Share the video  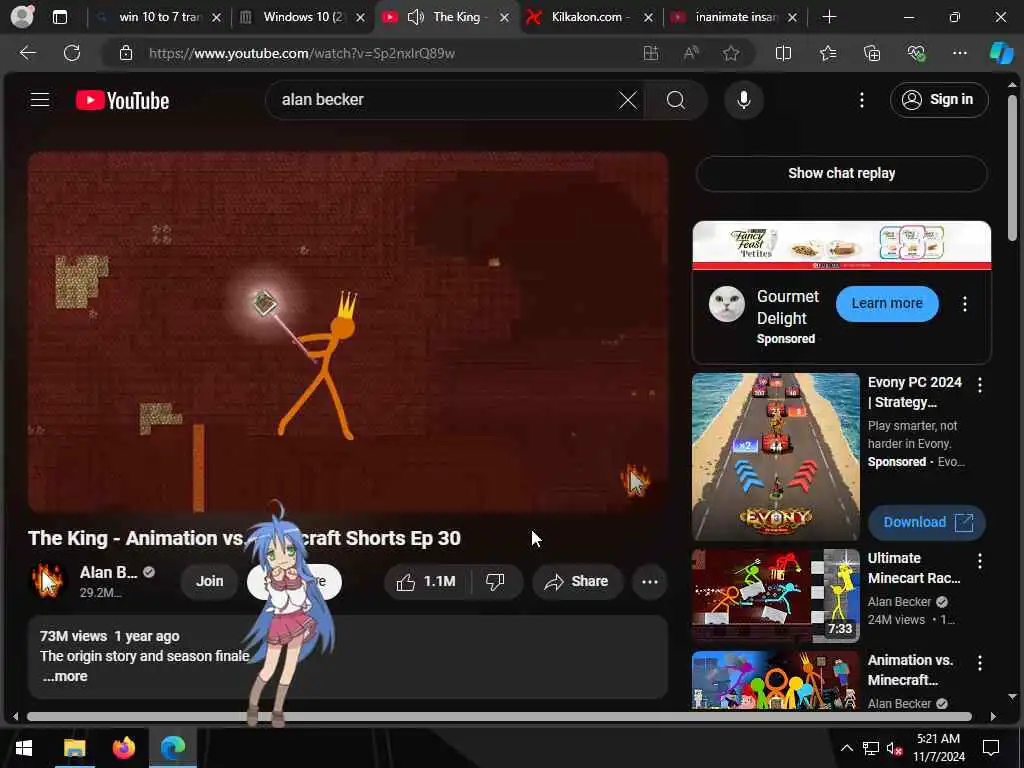pyautogui.click(x=577, y=581)
